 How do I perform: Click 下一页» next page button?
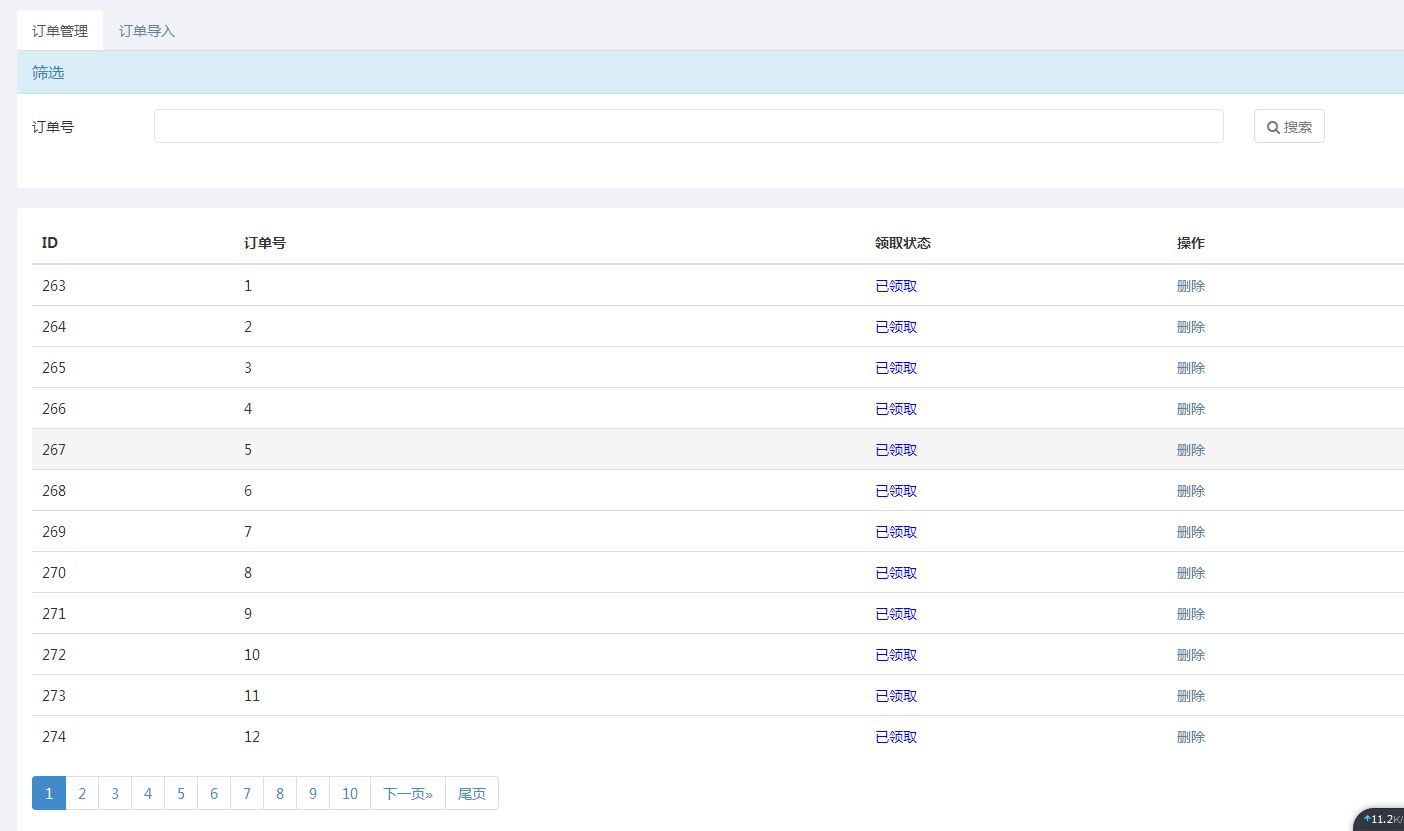click(x=408, y=793)
